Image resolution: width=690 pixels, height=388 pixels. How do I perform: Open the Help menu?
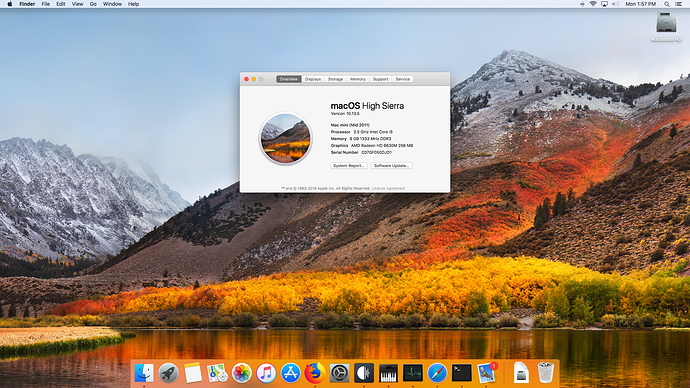pos(133,4)
